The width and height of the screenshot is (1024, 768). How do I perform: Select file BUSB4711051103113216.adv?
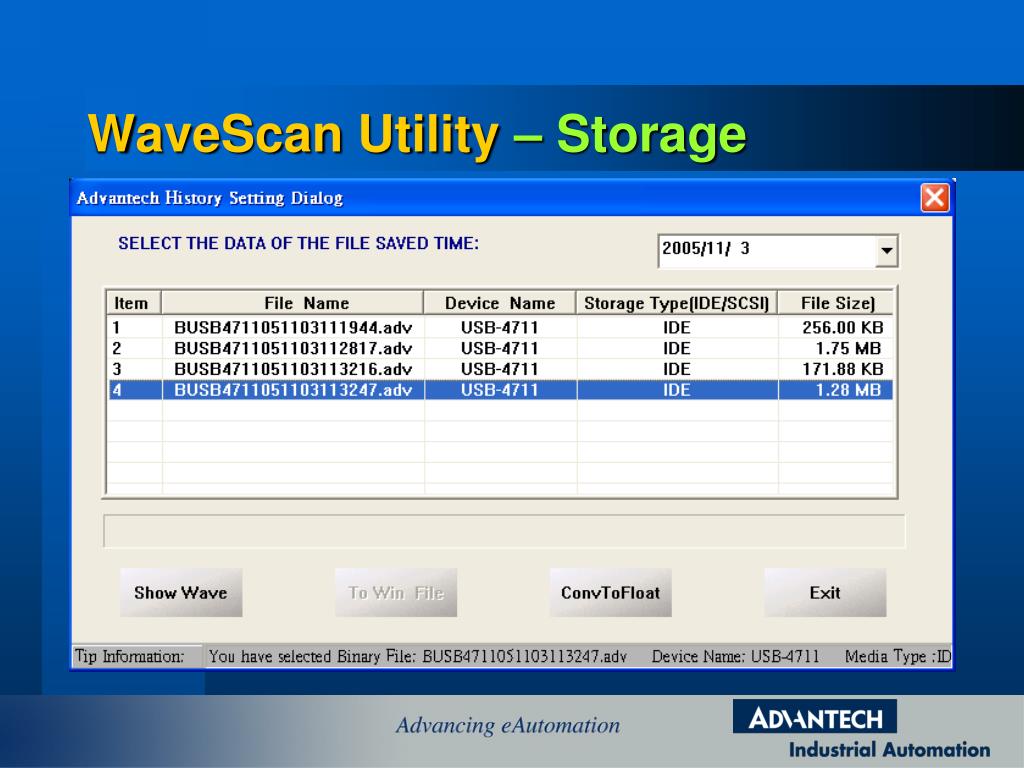293,369
